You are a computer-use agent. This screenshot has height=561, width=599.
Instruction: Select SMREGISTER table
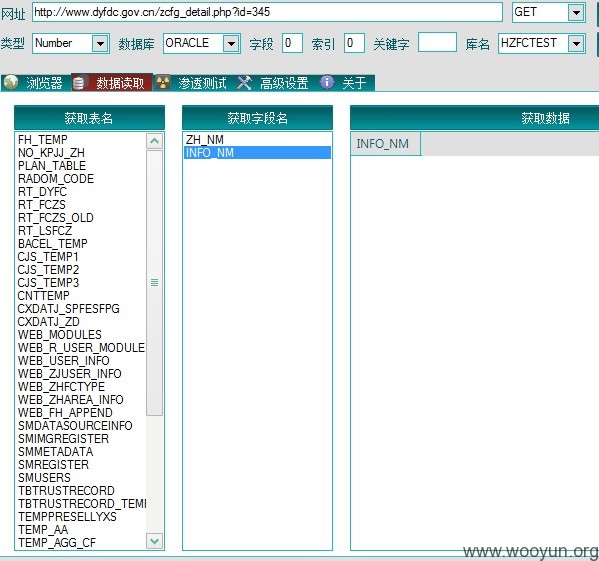[x=53, y=464]
